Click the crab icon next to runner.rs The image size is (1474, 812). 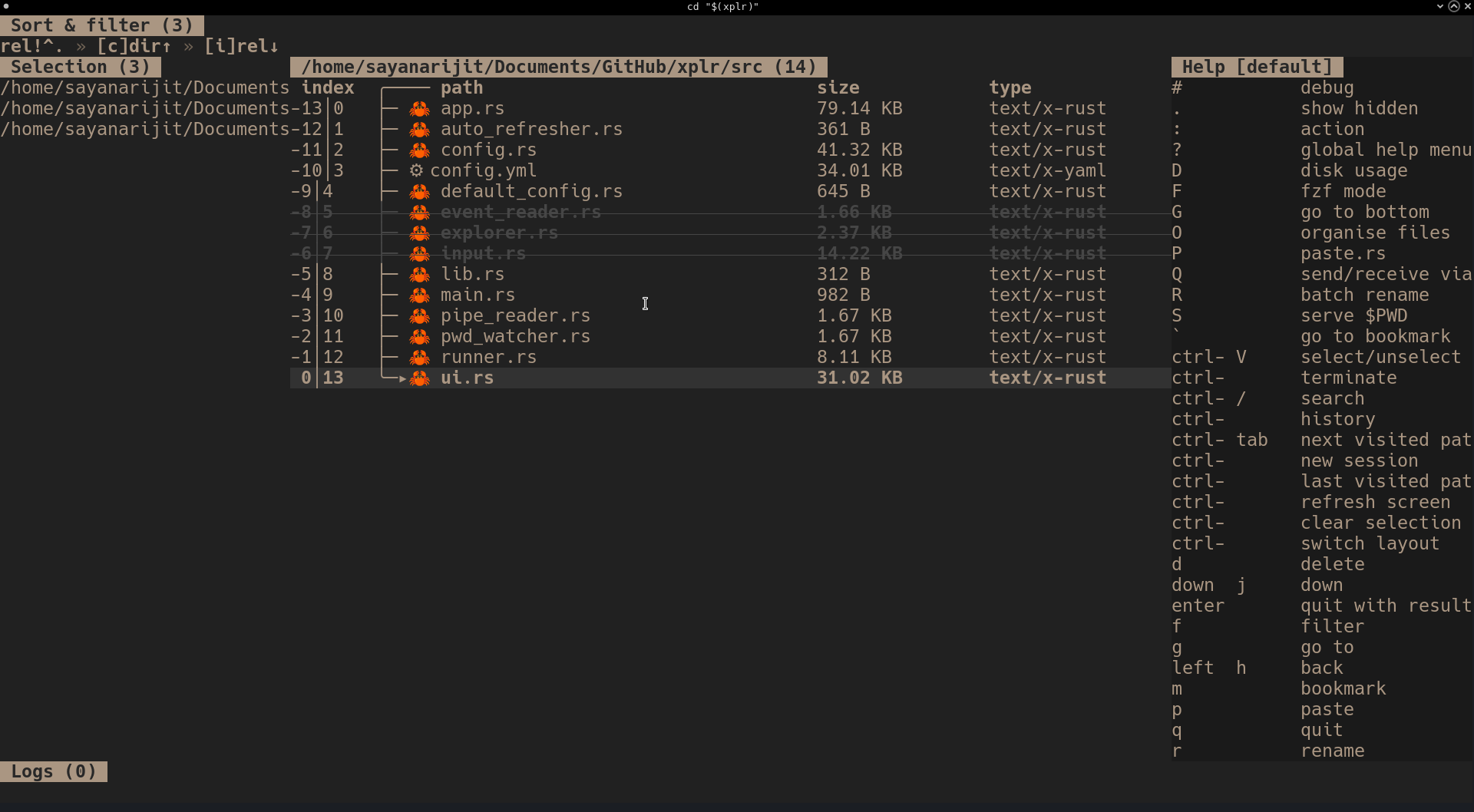point(420,357)
